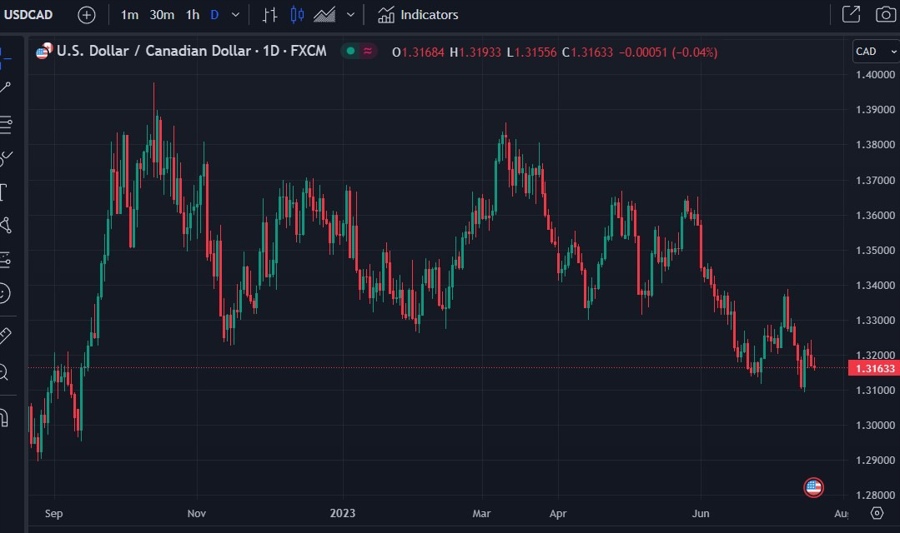Select the 1h timeframe
The image size is (900, 533).
(192, 15)
